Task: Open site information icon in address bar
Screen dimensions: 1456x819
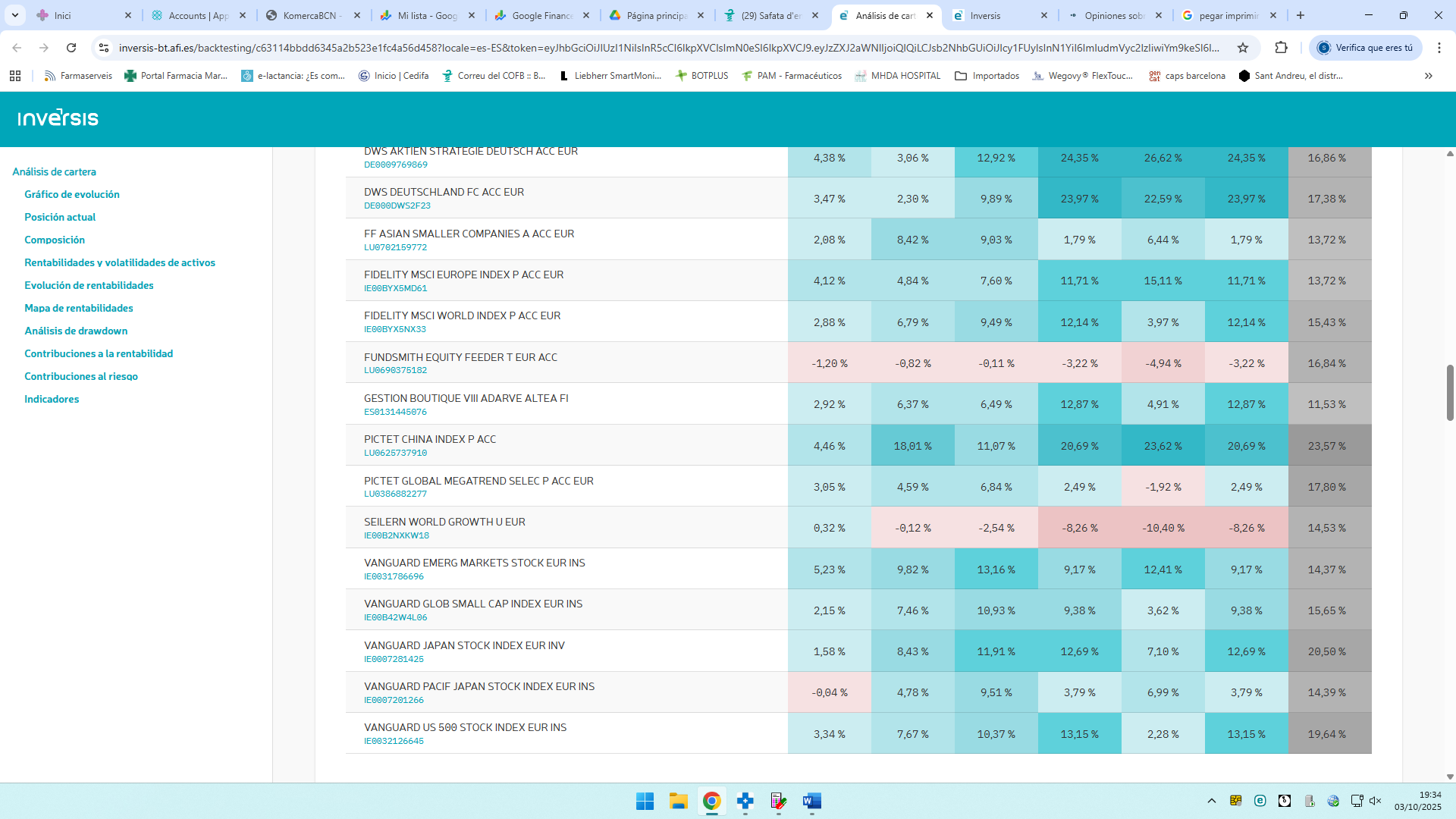Action: click(104, 48)
